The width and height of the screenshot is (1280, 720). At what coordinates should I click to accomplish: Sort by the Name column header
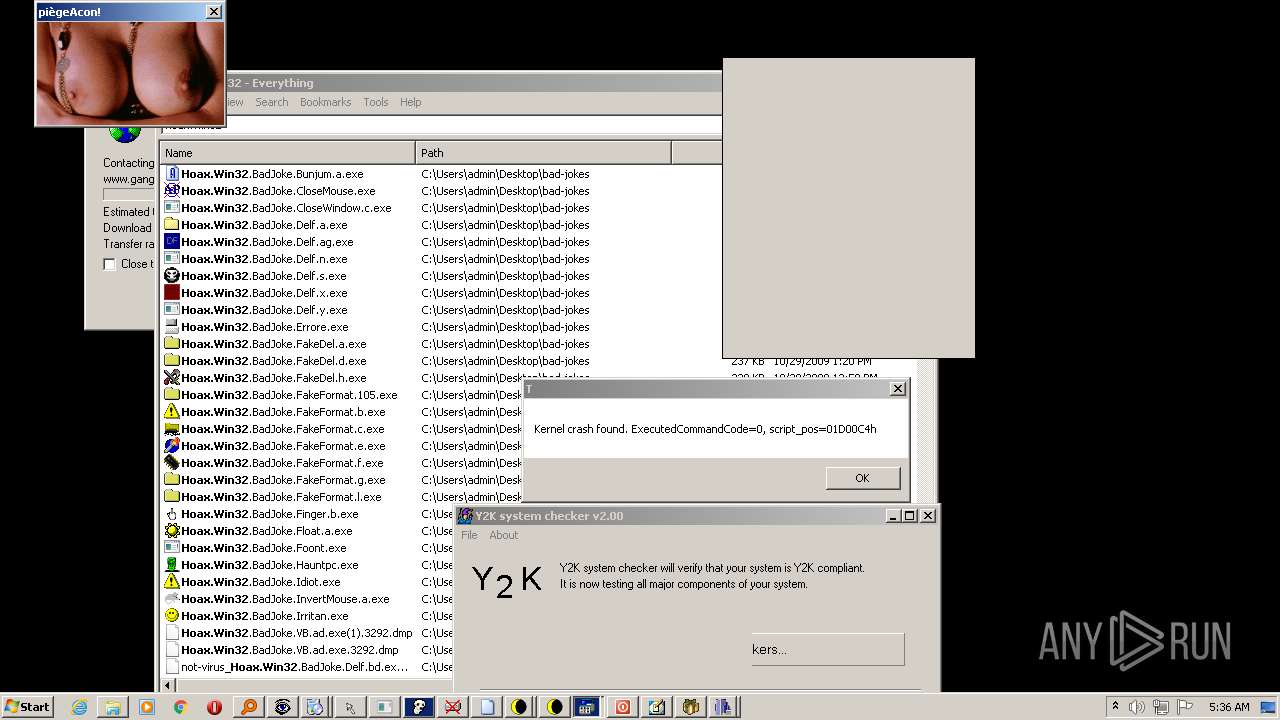287,153
